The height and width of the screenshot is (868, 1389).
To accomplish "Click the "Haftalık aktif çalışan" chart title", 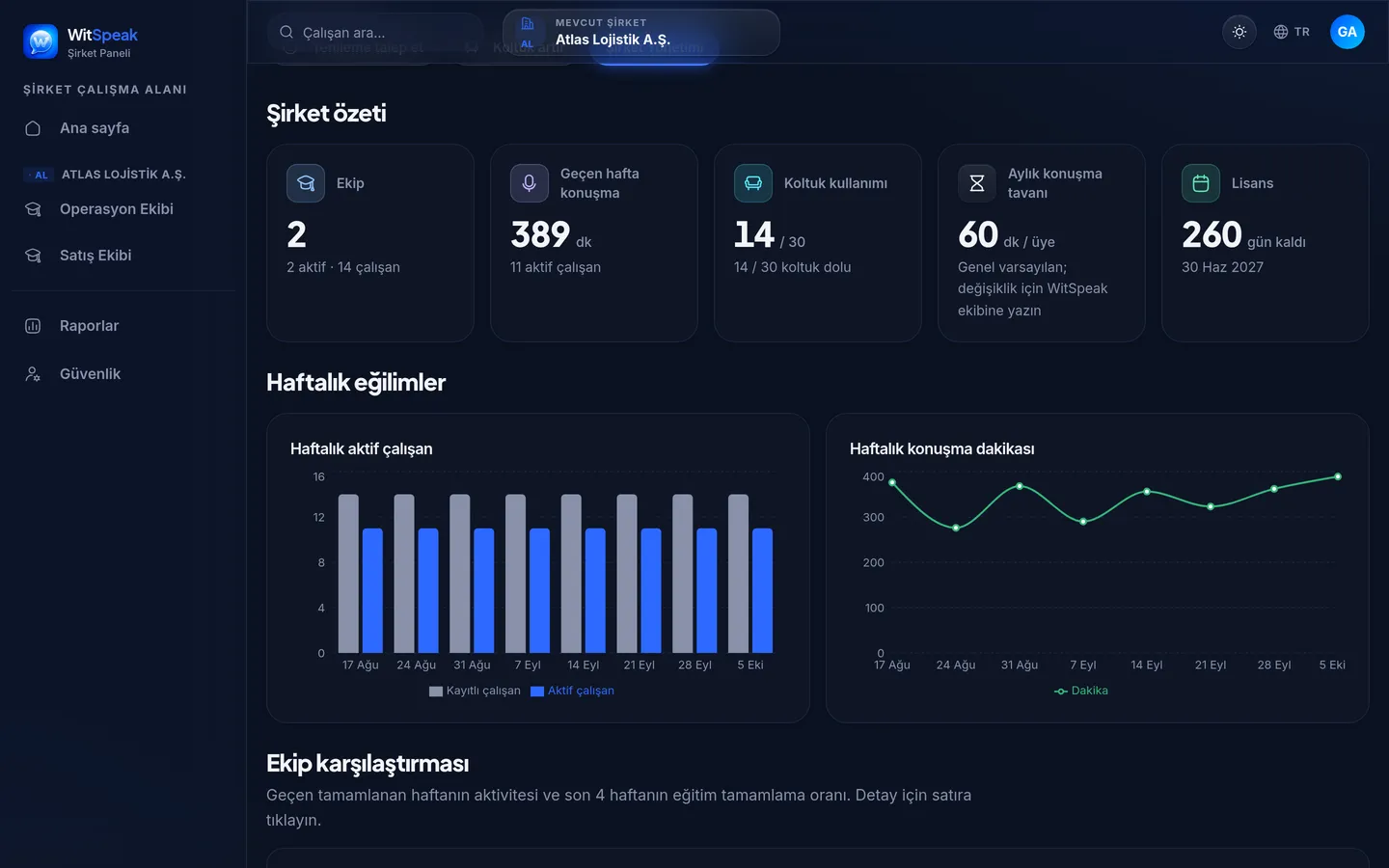I will pyautogui.click(x=362, y=448).
